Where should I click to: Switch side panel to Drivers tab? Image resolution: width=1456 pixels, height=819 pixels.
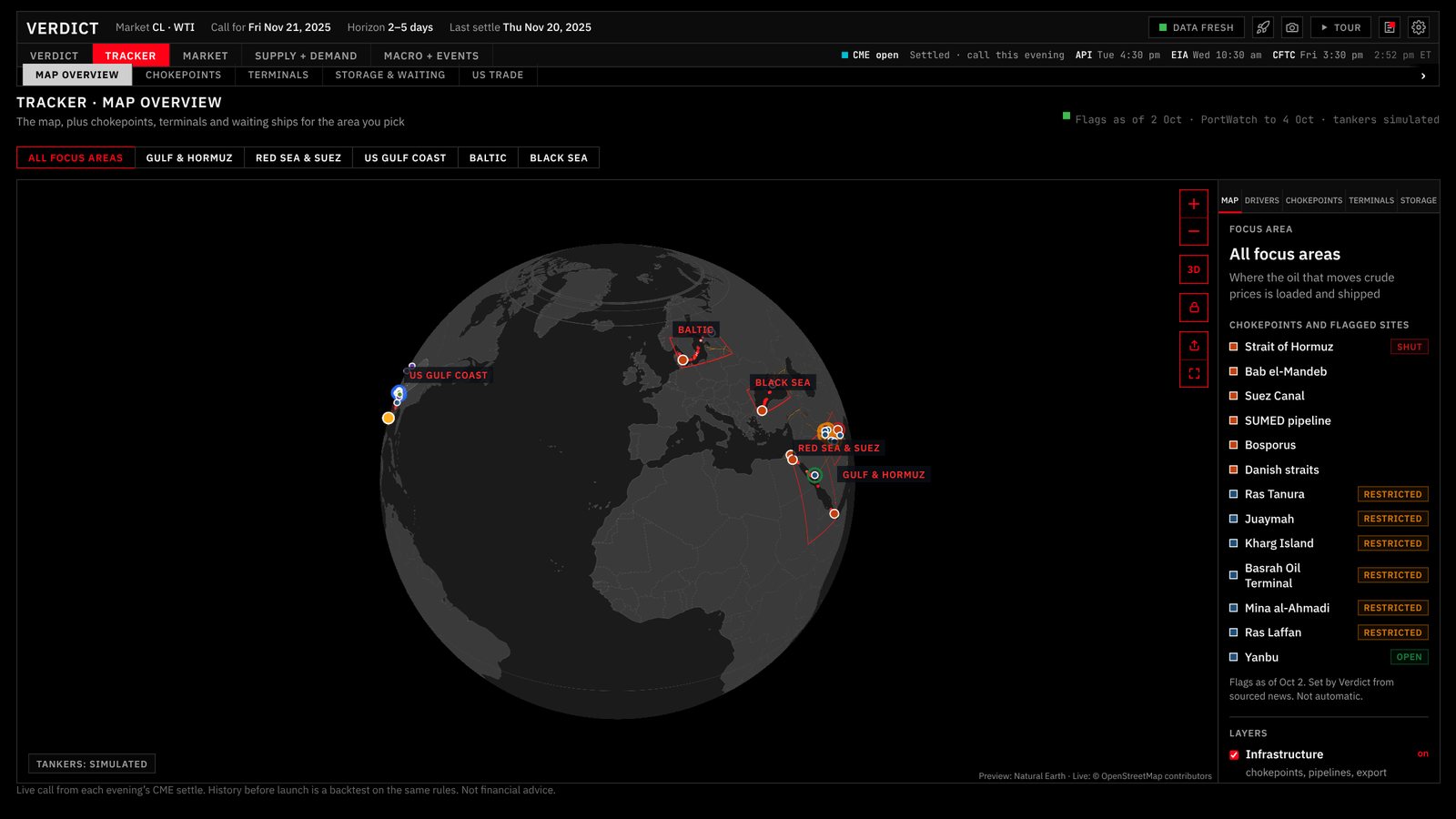click(x=1262, y=200)
